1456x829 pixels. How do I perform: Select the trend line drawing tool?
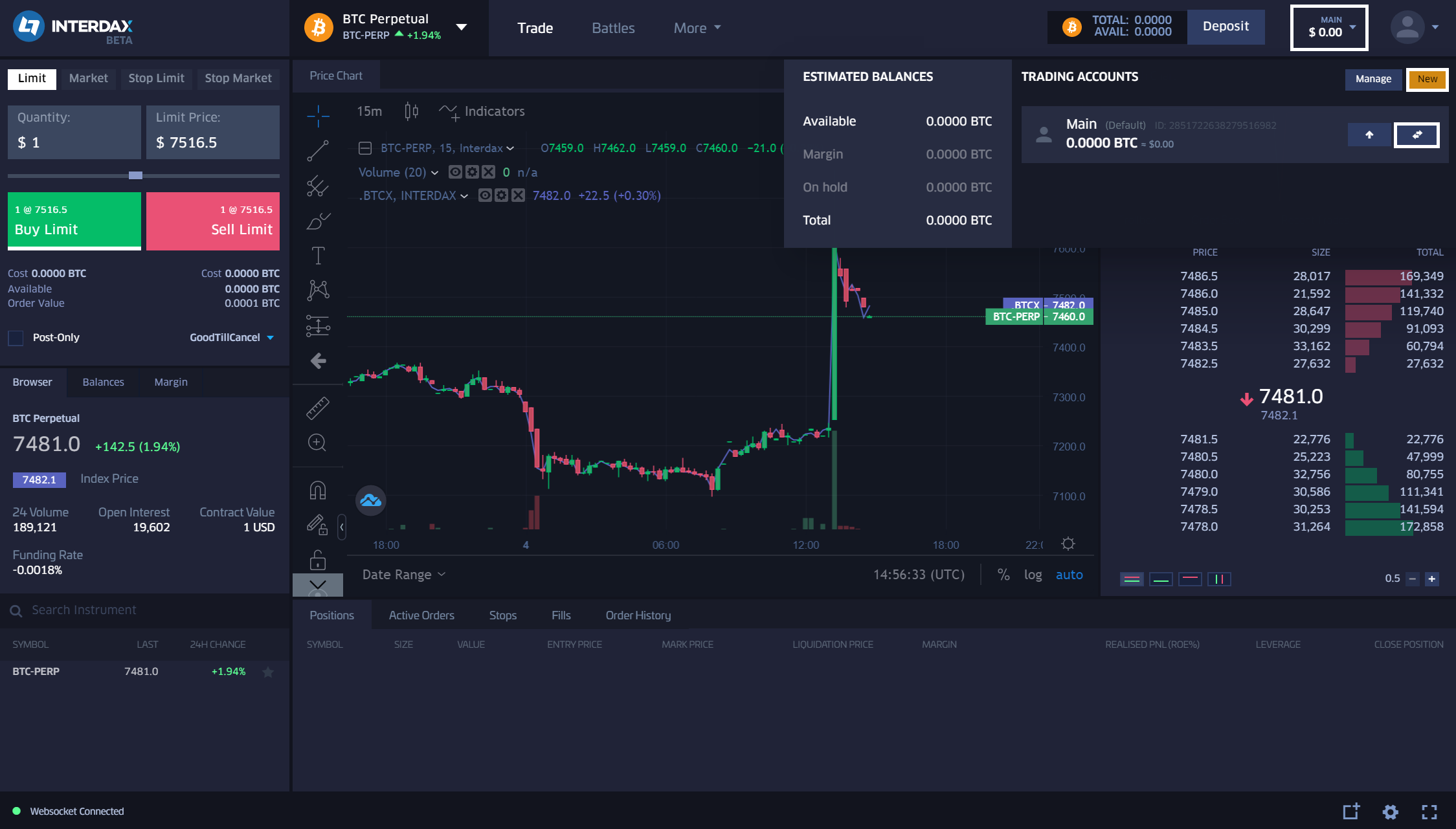[x=318, y=150]
